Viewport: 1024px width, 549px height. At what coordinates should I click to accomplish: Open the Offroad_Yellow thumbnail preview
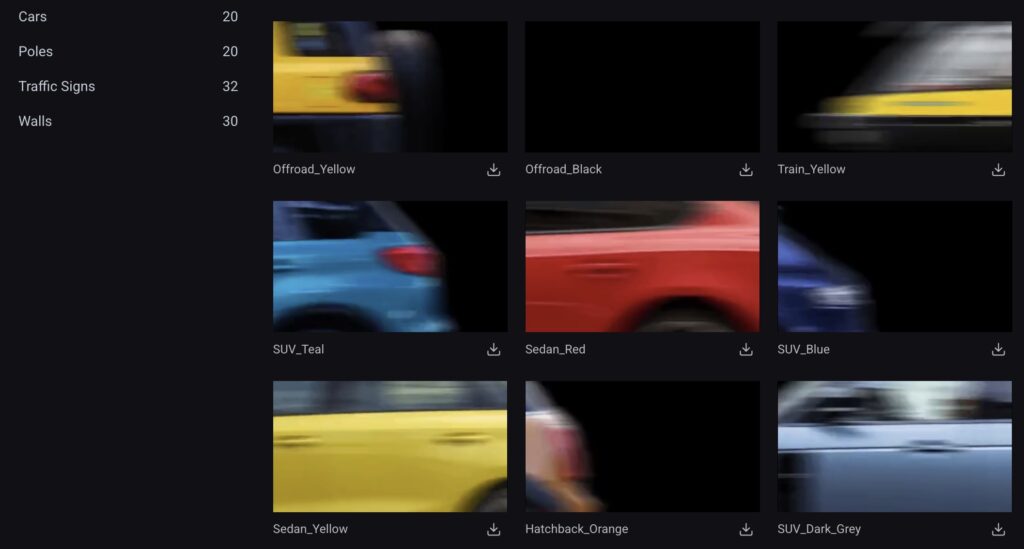pyautogui.click(x=390, y=87)
